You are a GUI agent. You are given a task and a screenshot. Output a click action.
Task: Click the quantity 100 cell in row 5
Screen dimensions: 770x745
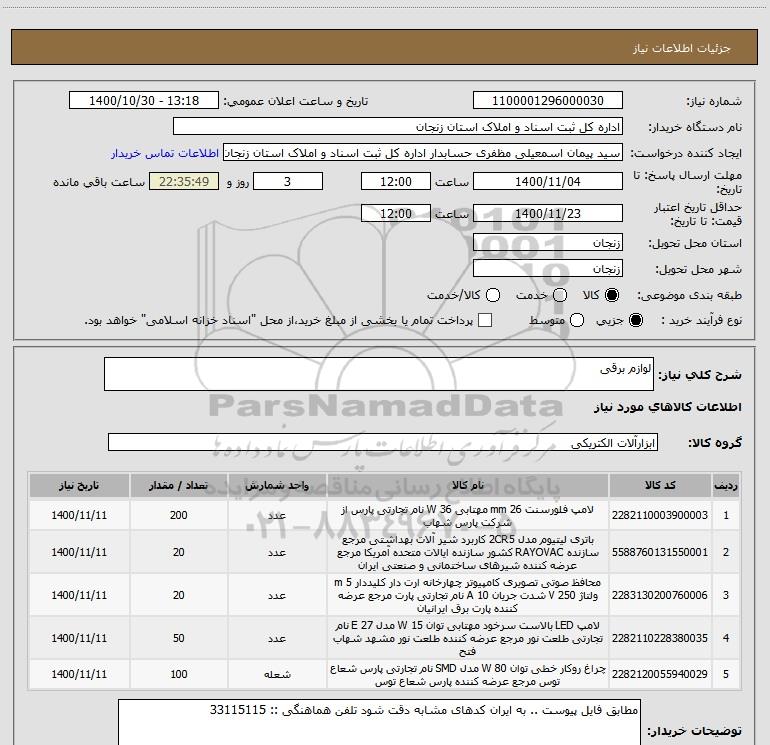tap(179, 674)
